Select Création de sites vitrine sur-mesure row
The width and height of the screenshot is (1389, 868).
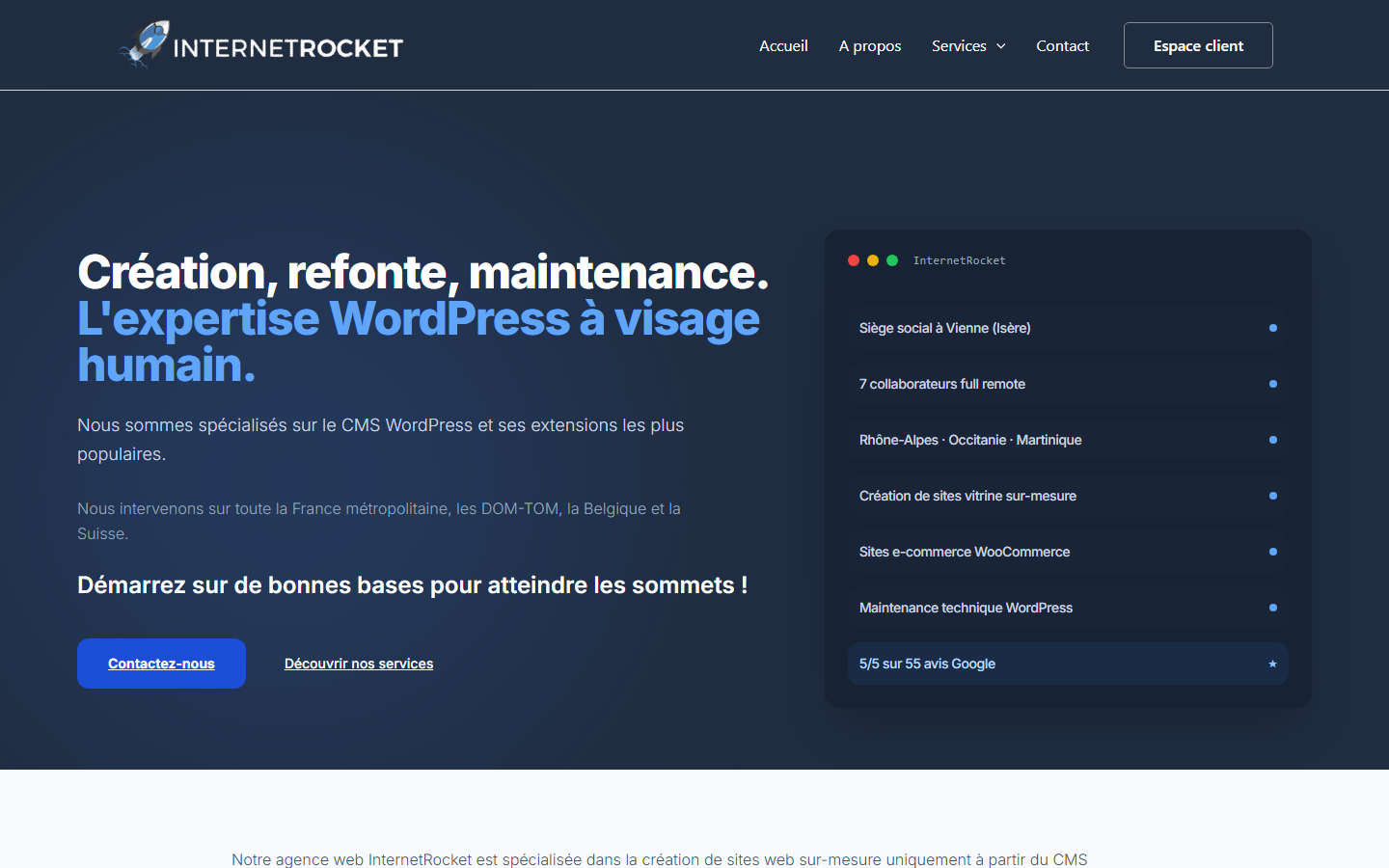click(x=1068, y=496)
